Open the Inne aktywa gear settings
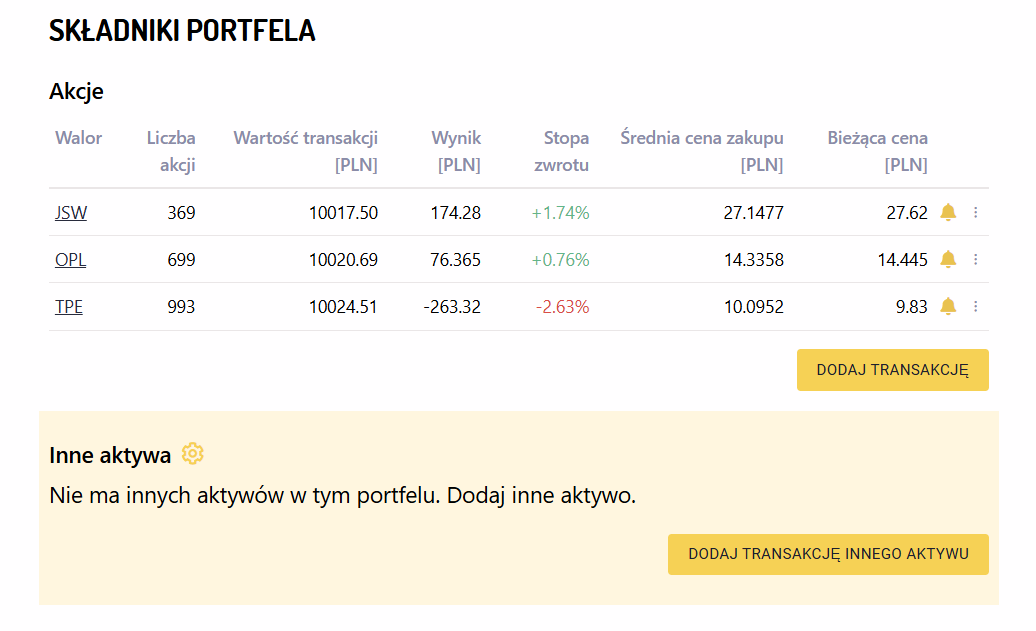 (x=193, y=454)
